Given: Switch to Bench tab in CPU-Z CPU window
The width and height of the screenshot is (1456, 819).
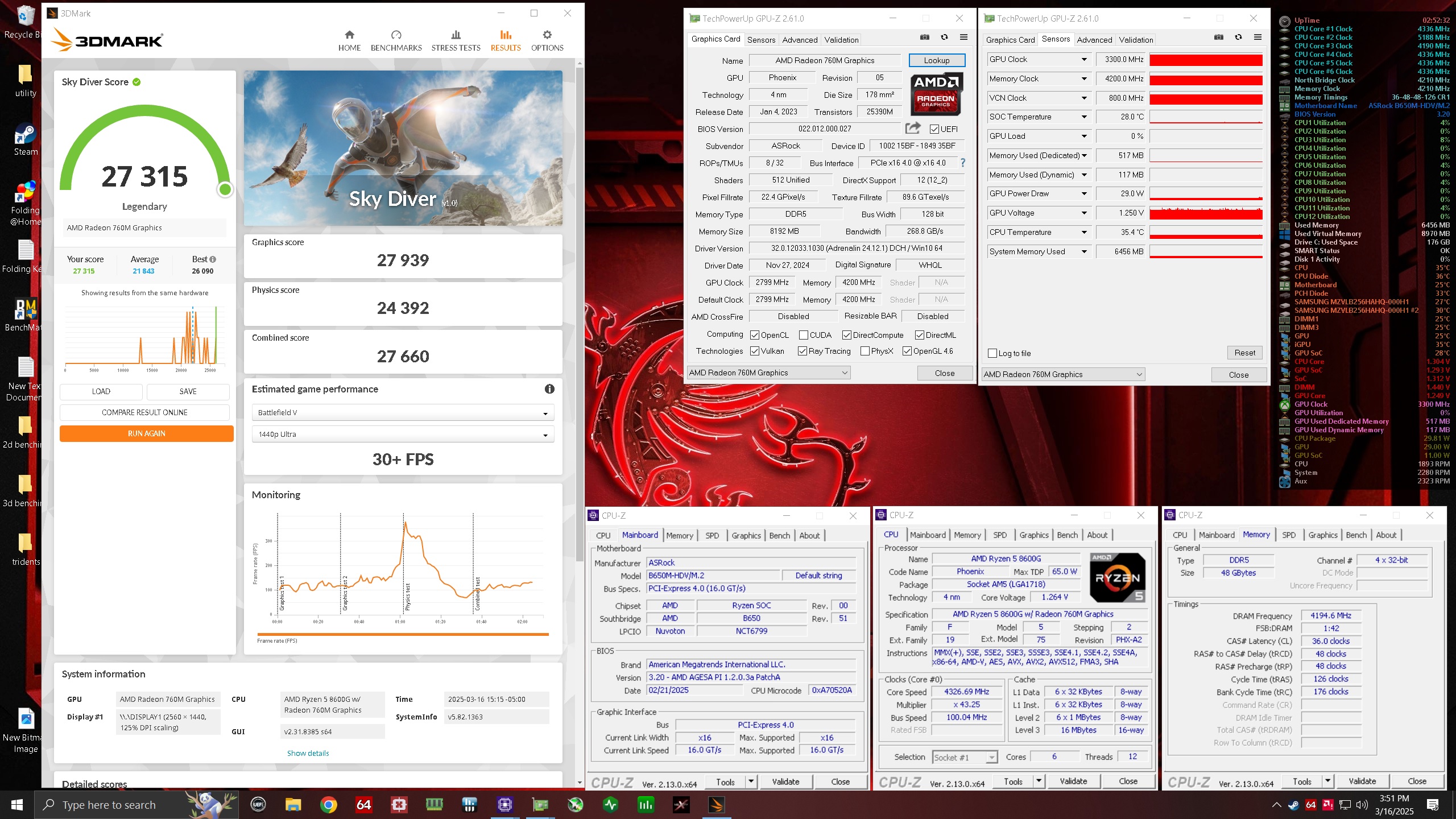Looking at the screenshot, I should pyautogui.click(x=1067, y=535).
